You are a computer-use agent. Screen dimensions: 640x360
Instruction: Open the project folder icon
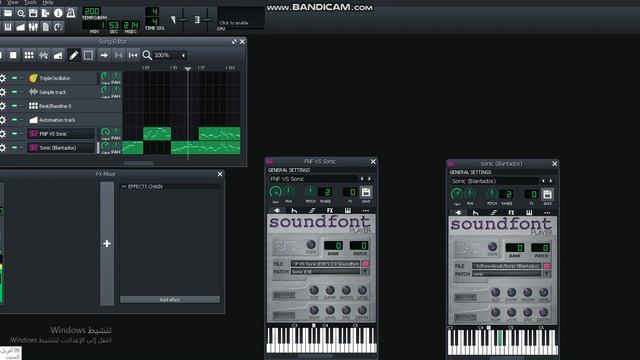[8, 13]
